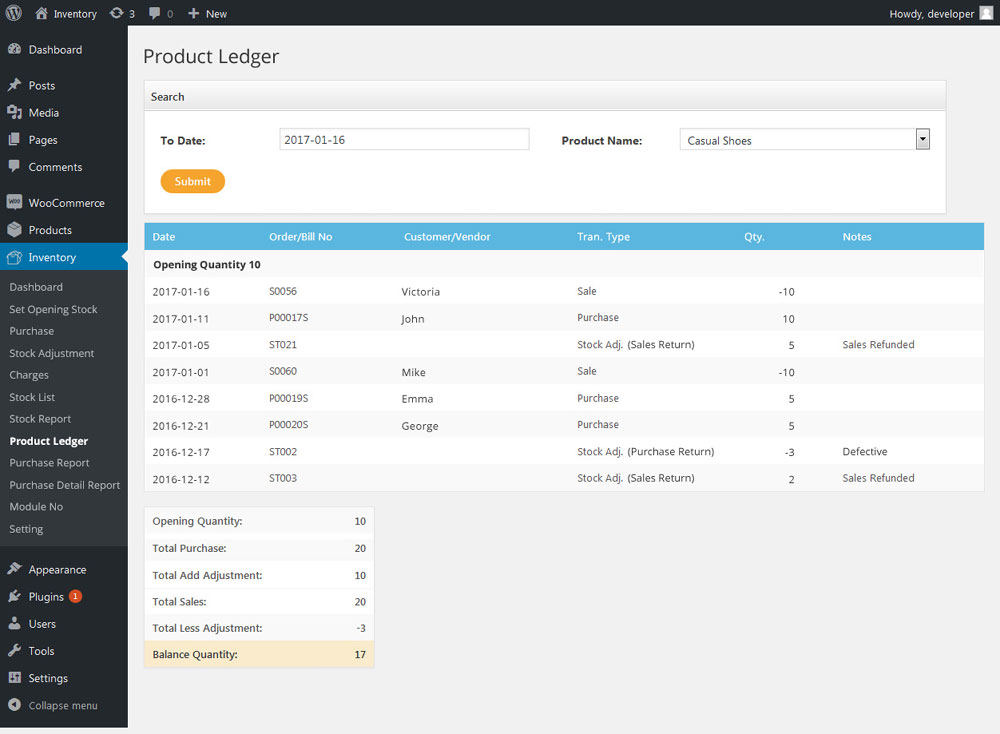Open the Stock Adjustment page link

point(52,353)
